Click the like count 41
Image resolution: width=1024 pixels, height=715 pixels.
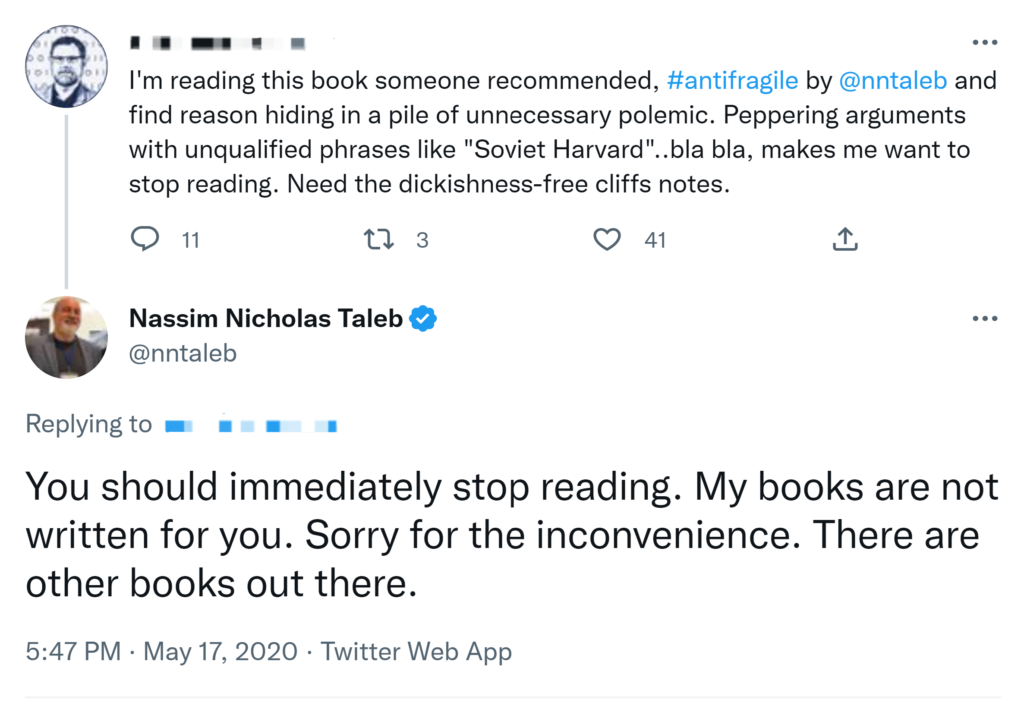pyautogui.click(x=655, y=240)
